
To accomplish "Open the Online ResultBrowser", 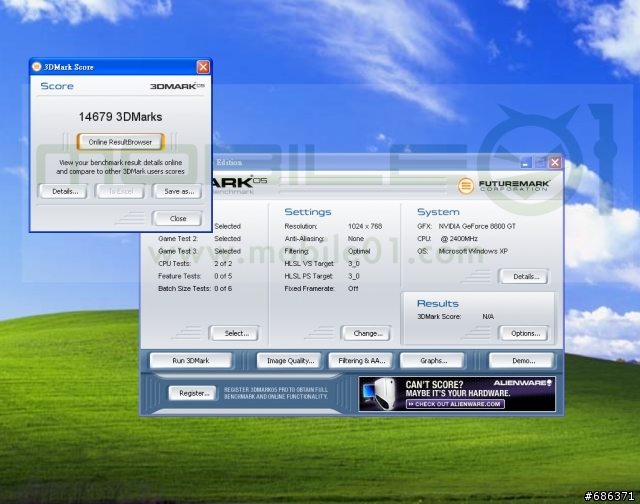I will pyautogui.click(x=121, y=142).
